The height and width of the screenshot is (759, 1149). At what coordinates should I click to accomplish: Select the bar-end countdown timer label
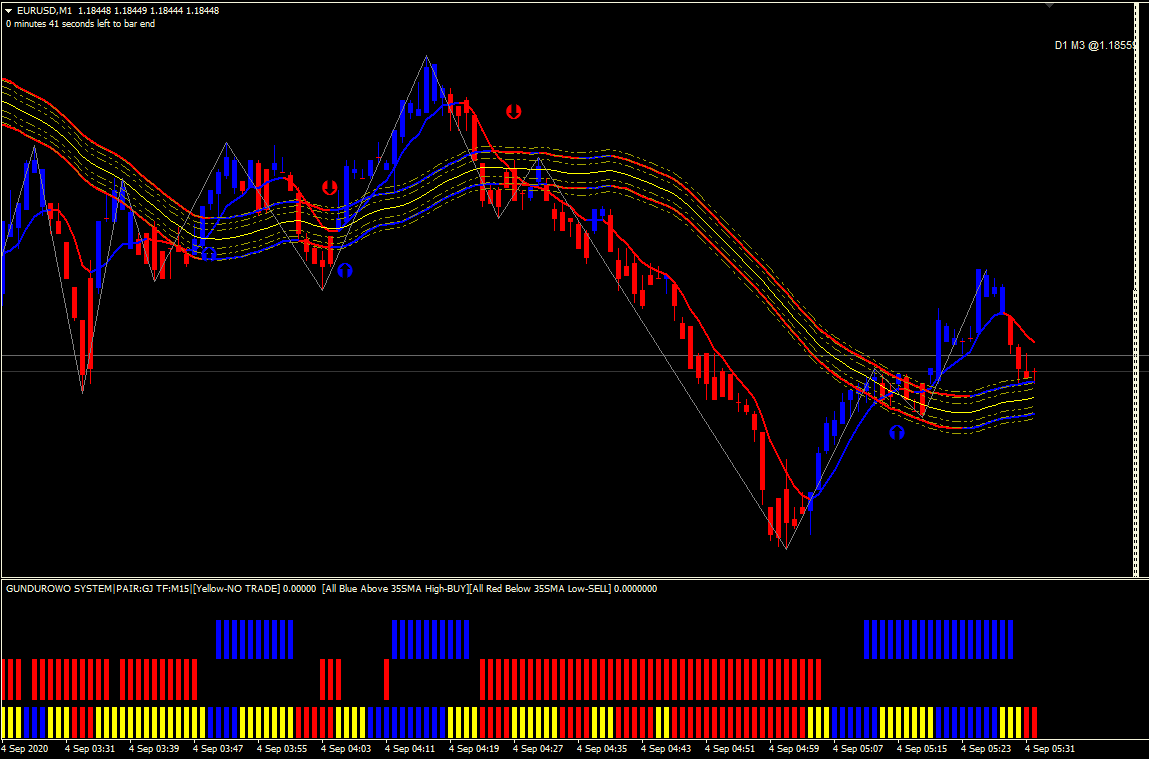click(x=80, y=23)
